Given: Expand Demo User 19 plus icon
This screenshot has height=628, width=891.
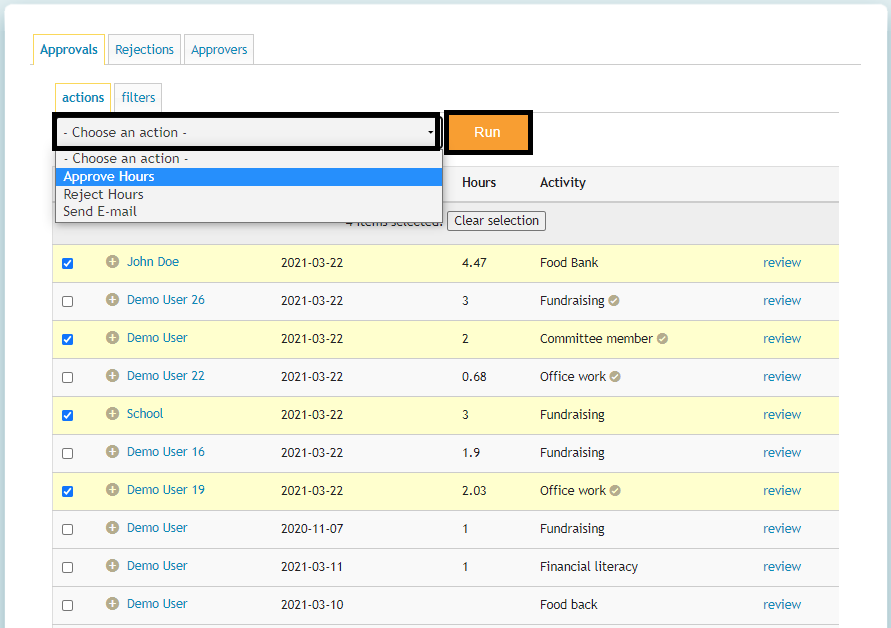Looking at the screenshot, I should click(113, 490).
